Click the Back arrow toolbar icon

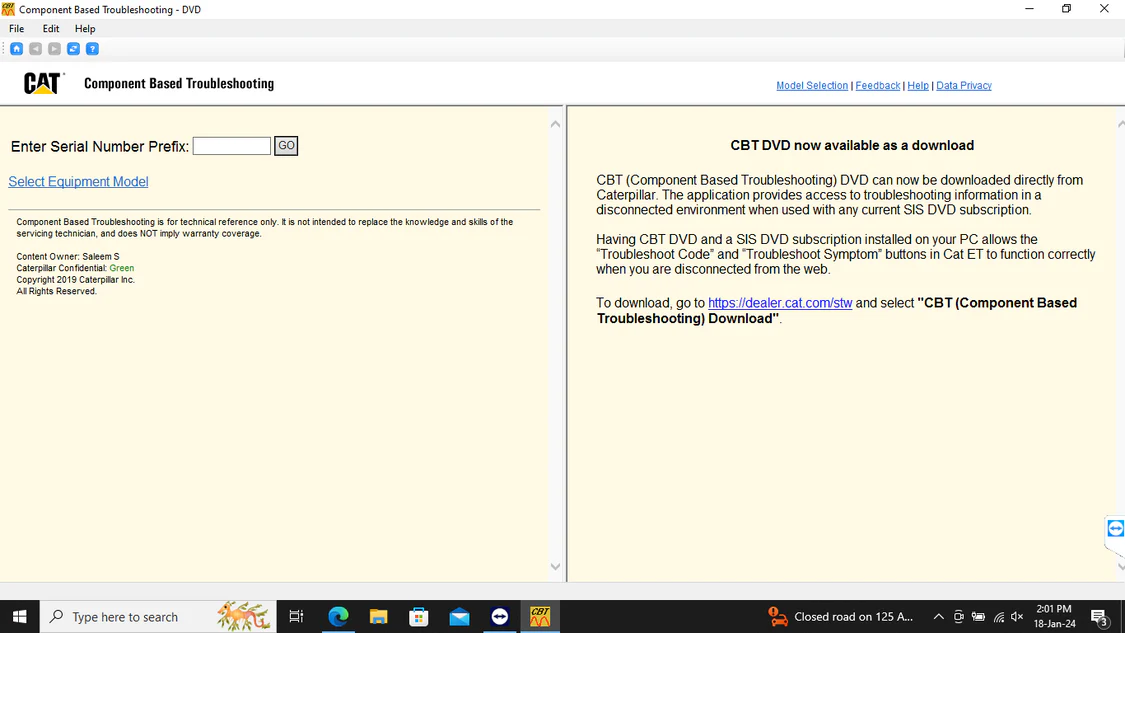(36, 49)
